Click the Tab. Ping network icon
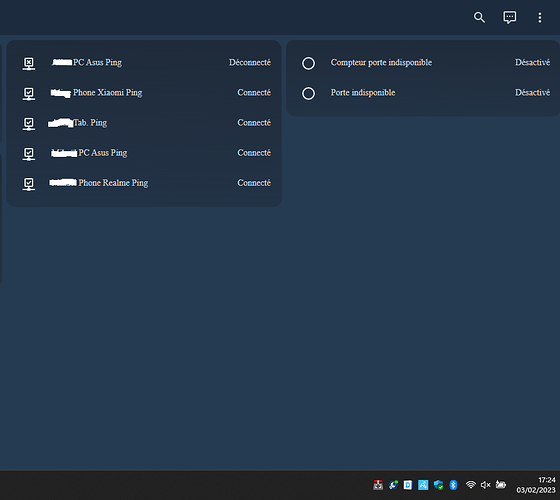This screenshot has width=560, height=500. (x=29, y=124)
